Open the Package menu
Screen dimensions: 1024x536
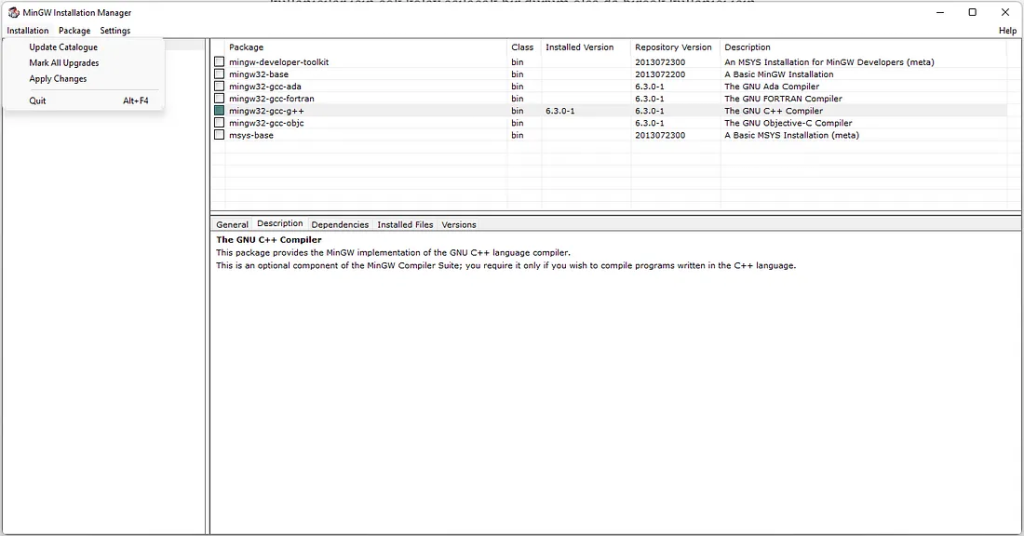tap(74, 31)
